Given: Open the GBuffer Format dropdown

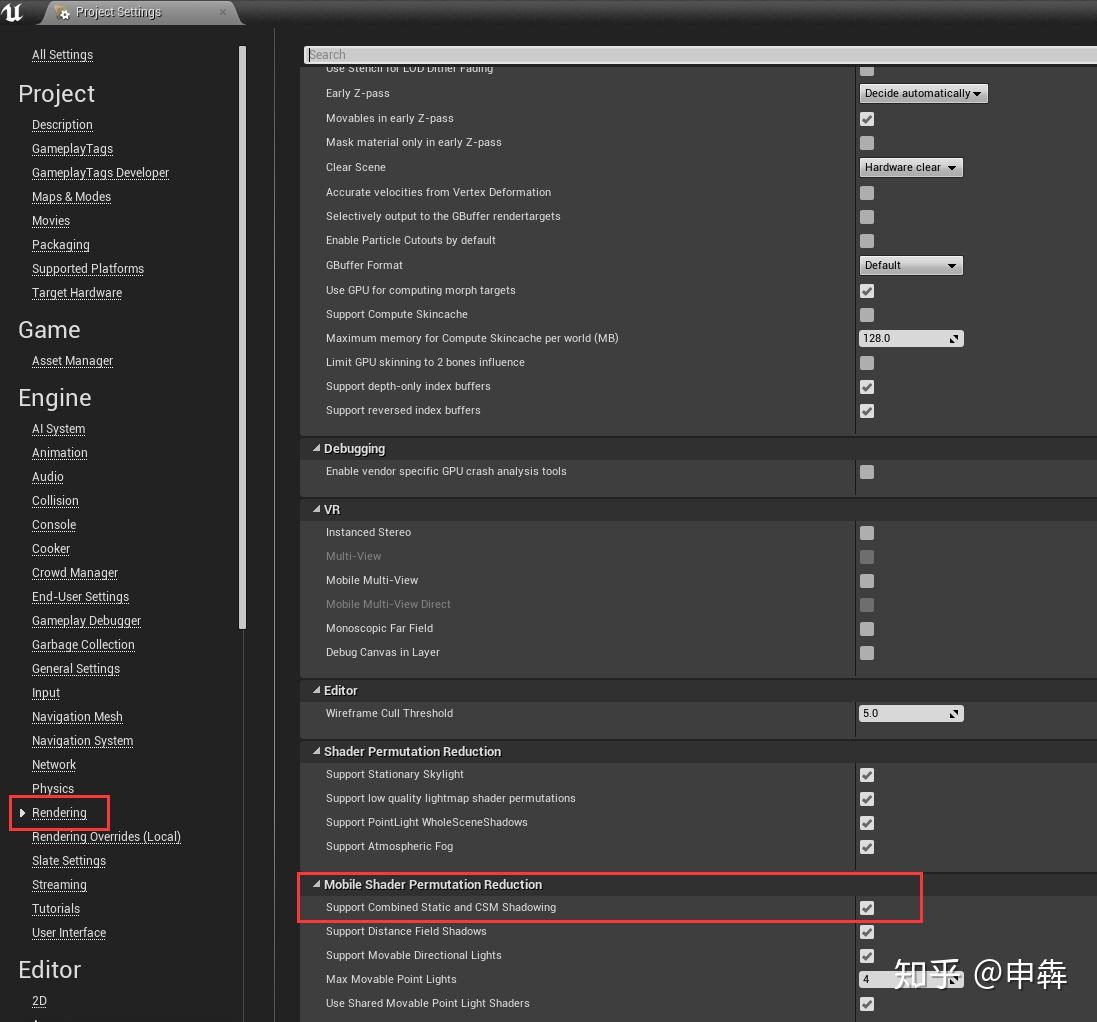Looking at the screenshot, I should point(910,265).
